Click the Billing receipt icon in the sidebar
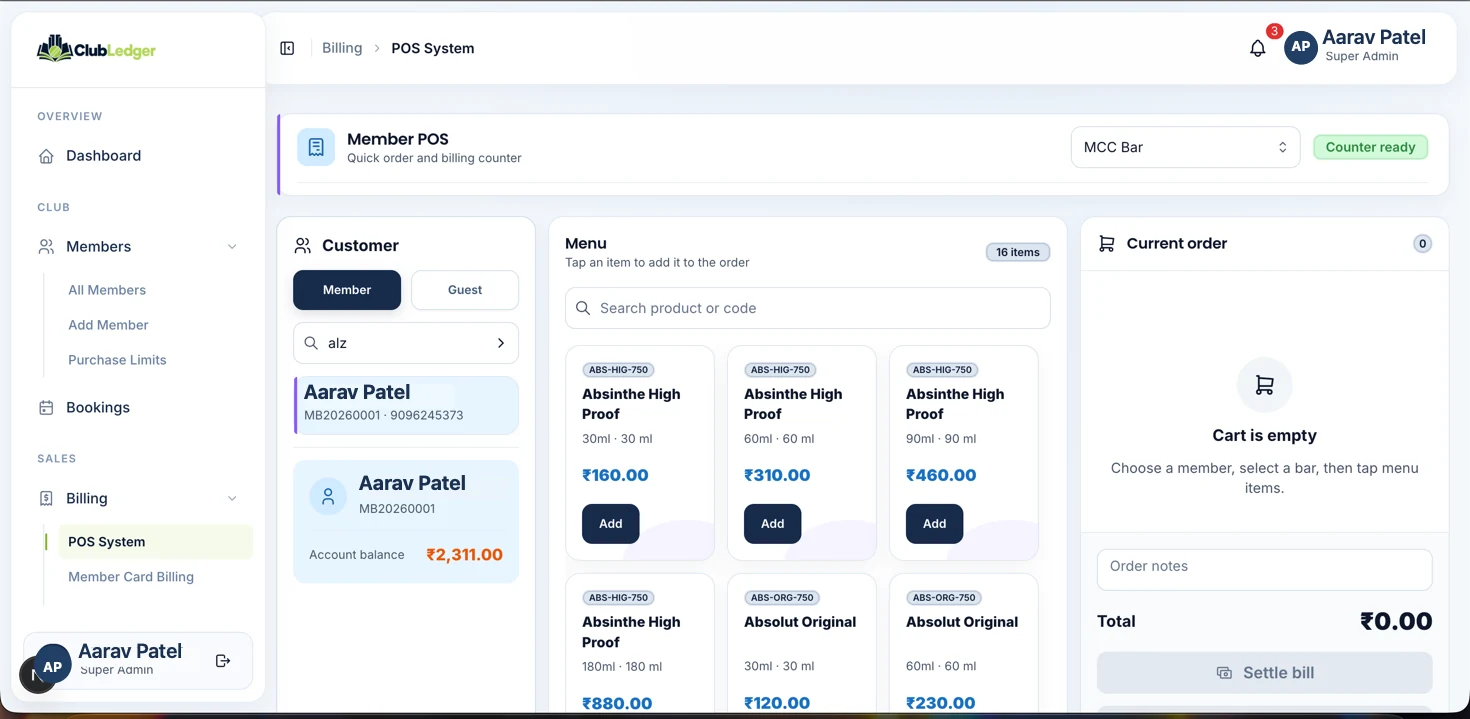 (46, 499)
